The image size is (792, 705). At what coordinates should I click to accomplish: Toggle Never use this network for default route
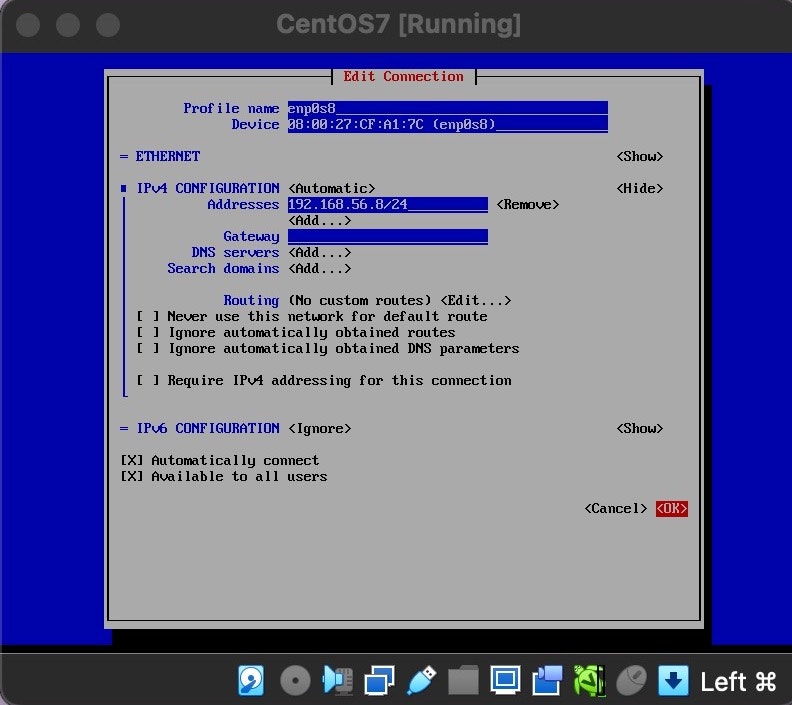[x=312, y=317]
